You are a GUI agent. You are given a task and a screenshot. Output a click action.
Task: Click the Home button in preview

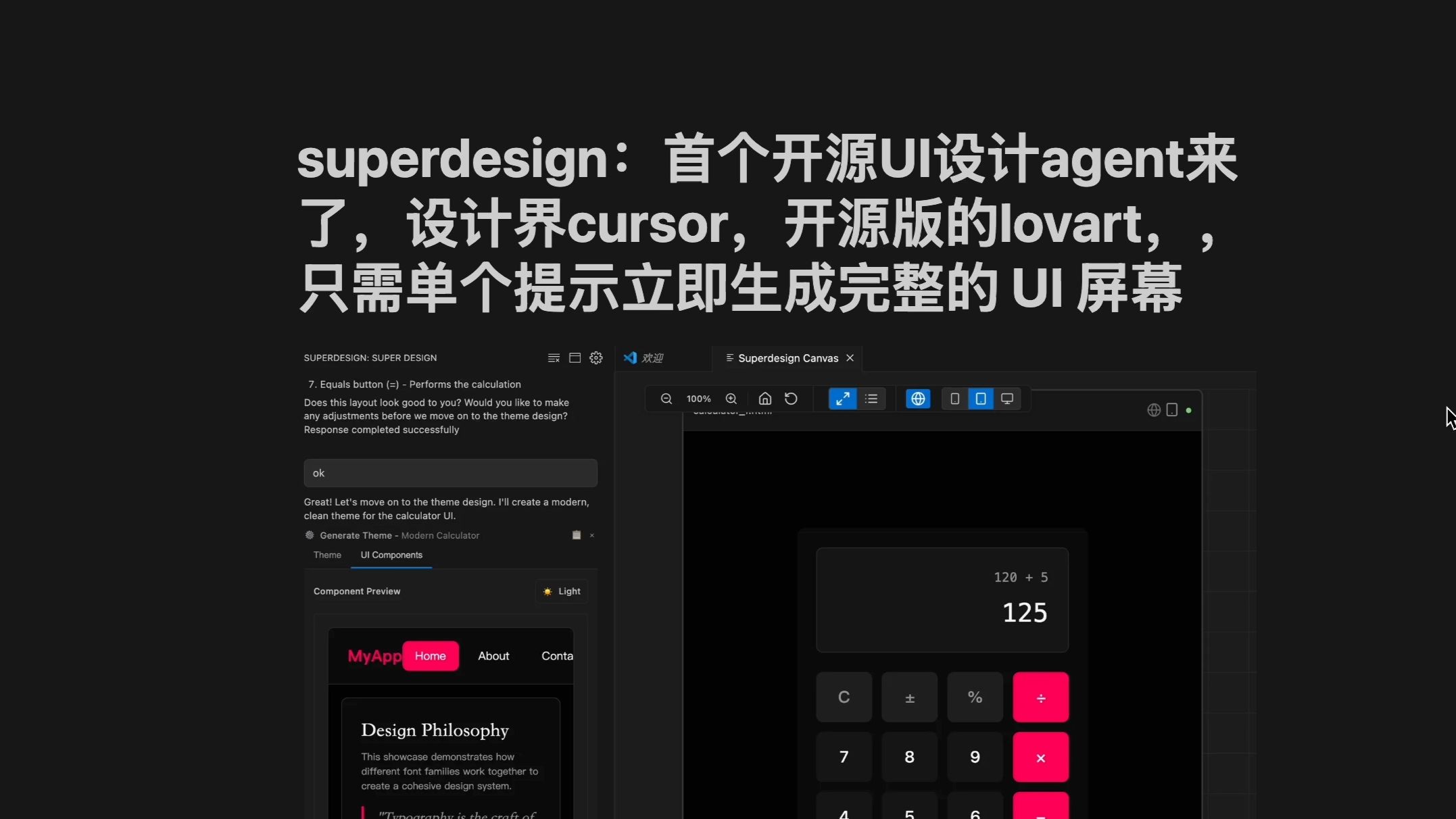[x=430, y=656]
